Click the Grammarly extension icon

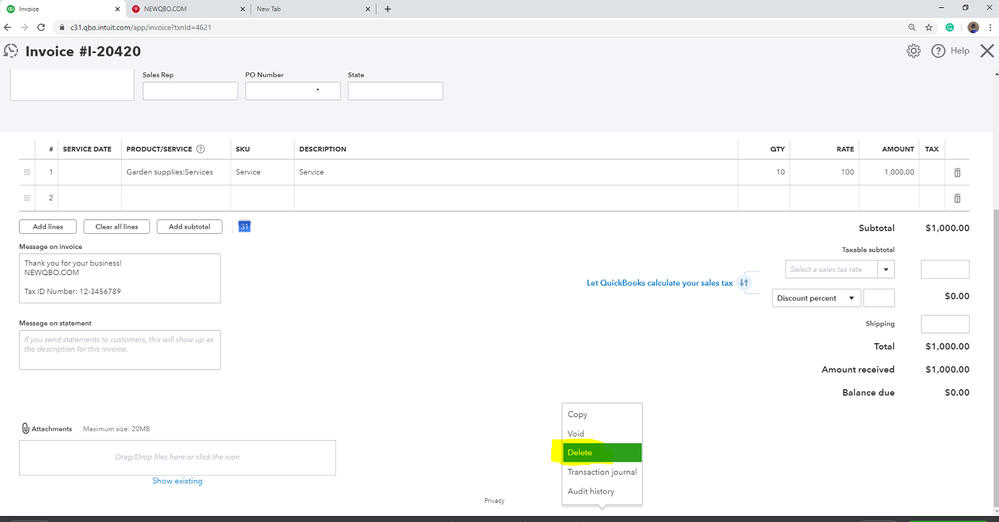point(949,27)
